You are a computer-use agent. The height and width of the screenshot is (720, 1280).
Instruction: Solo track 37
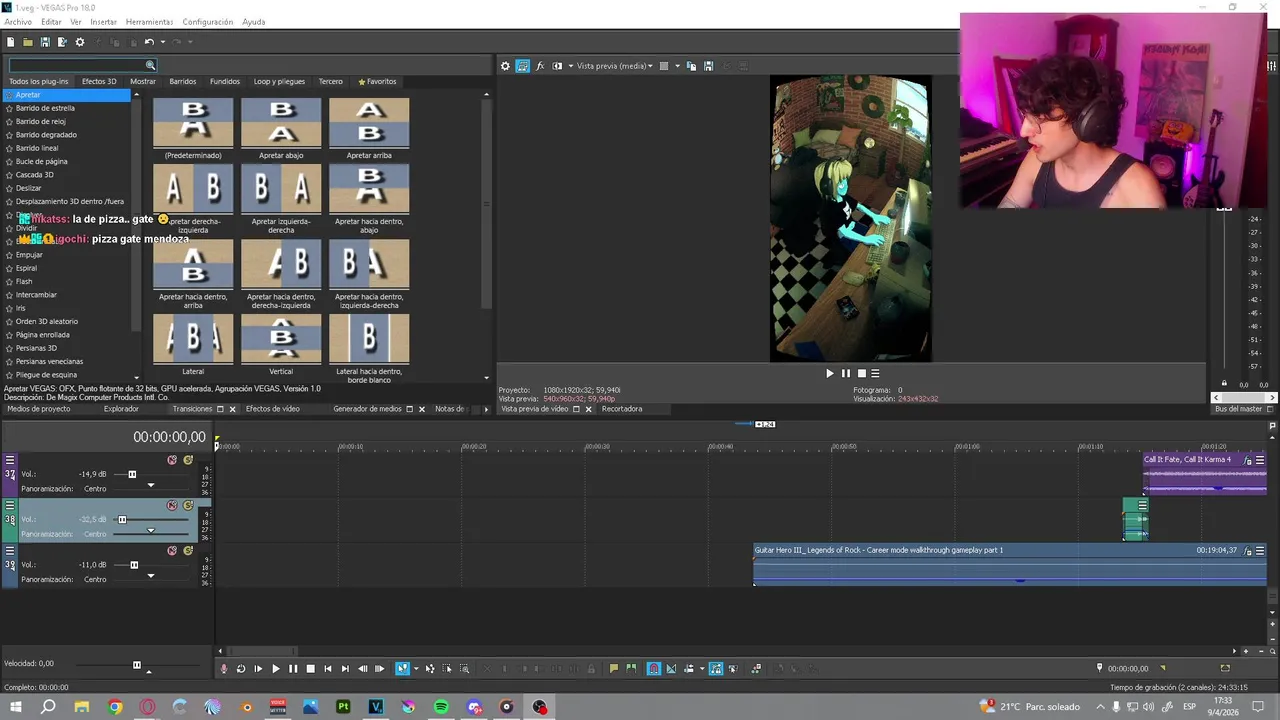188,460
